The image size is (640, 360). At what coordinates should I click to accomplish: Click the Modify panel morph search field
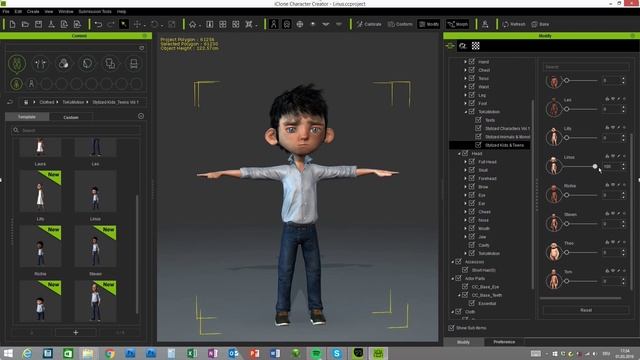tap(586, 67)
